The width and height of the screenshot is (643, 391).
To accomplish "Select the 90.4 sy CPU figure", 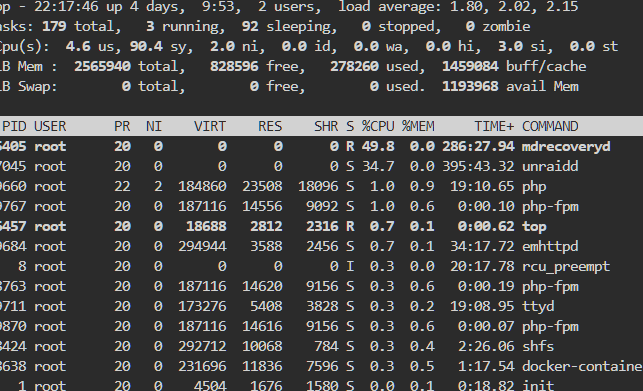I will point(146,46).
